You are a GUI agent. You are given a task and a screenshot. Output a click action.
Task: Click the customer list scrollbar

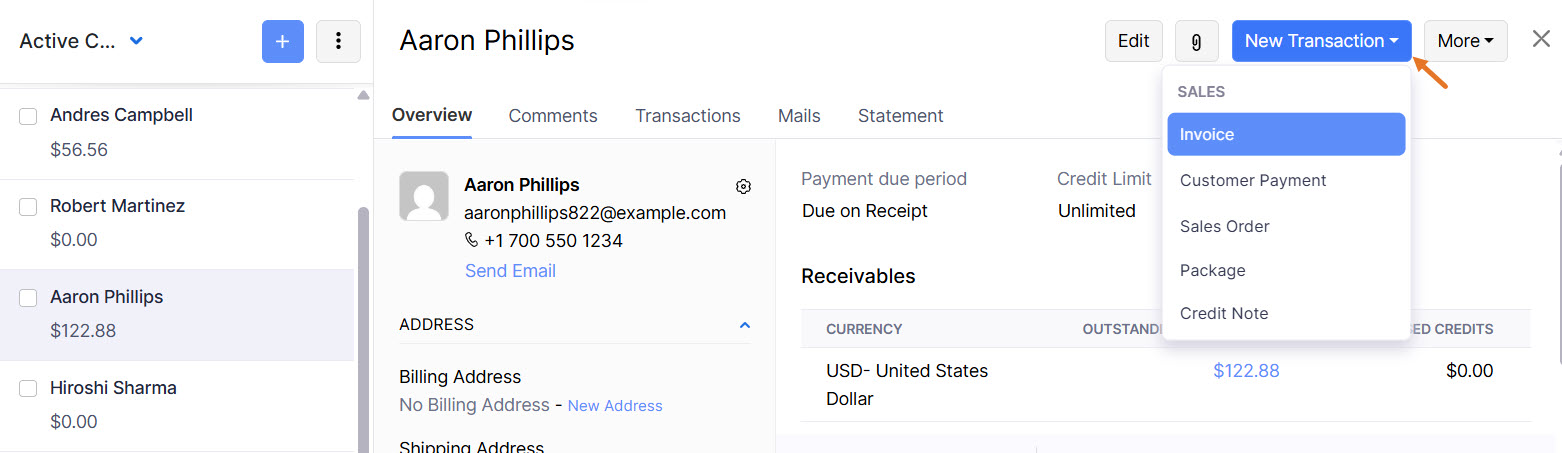coord(363,320)
